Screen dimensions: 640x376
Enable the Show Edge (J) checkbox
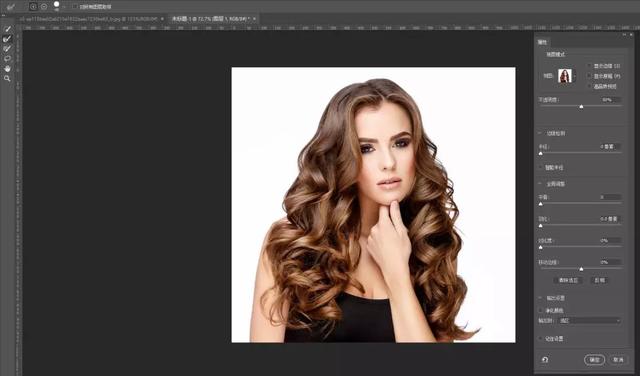(x=589, y=65)
